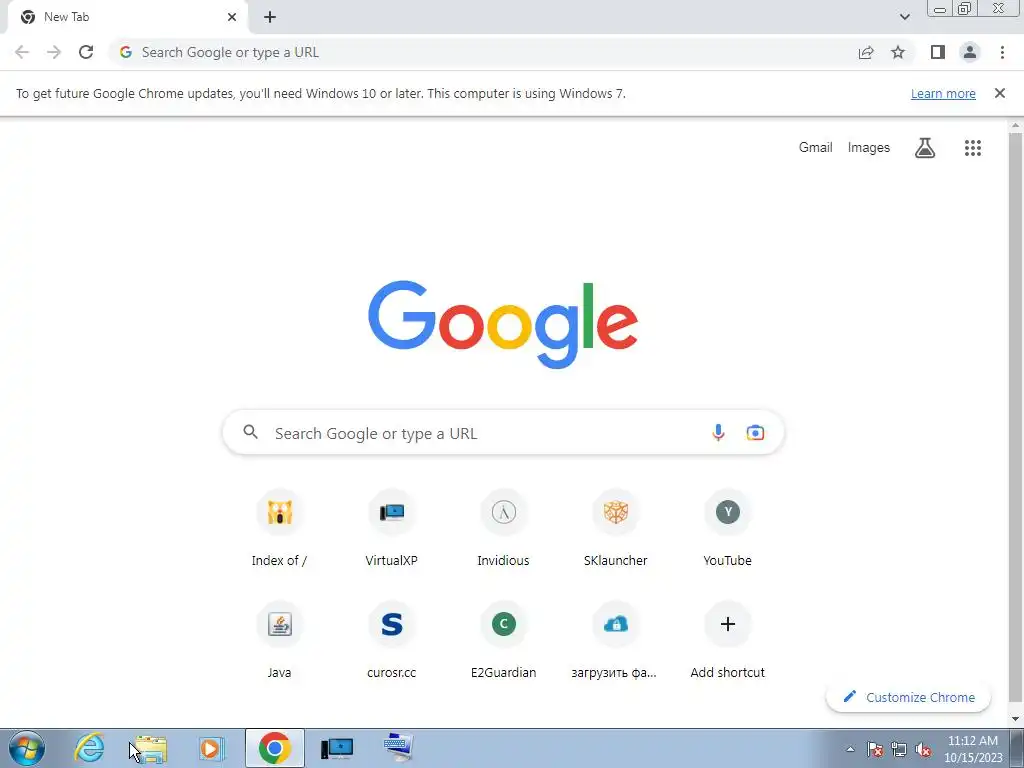Click the VirtualXP taskbar window icon
The height and width of the screenshot is (768, 1024).
[x=337, y=748]
